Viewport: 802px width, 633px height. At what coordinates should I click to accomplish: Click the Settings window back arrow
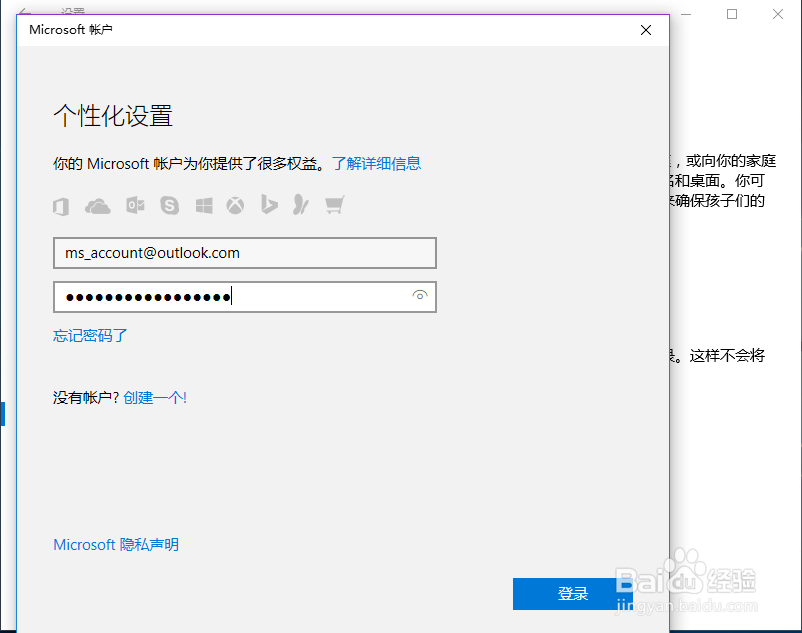coord(24,10)
